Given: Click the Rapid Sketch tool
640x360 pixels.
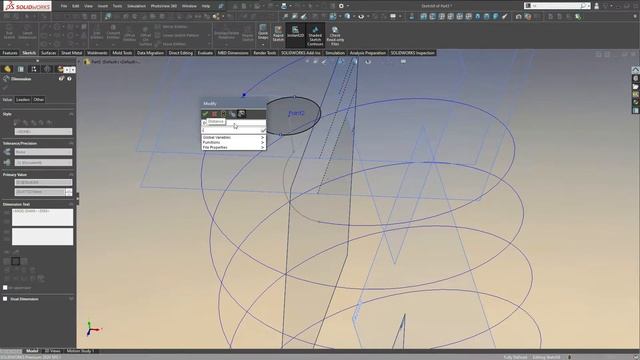Looking at the screenshot, I should [x=278, y=33].
